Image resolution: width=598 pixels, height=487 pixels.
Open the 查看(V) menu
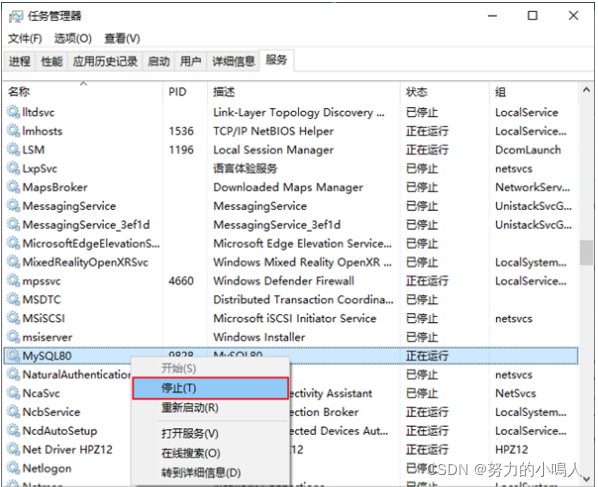tap(122, 39)
